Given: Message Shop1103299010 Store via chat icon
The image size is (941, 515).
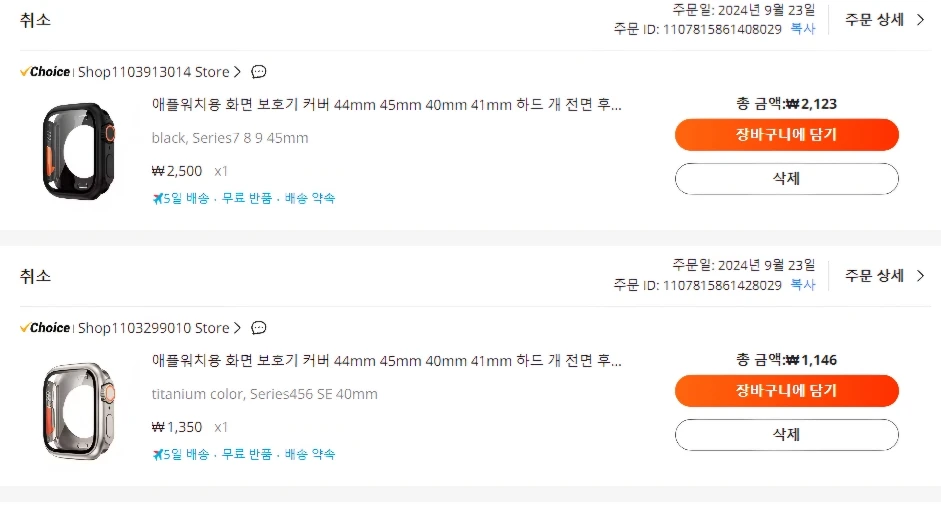Looking at the screenshot, I should pyautogui.click(x=259, y=328).
